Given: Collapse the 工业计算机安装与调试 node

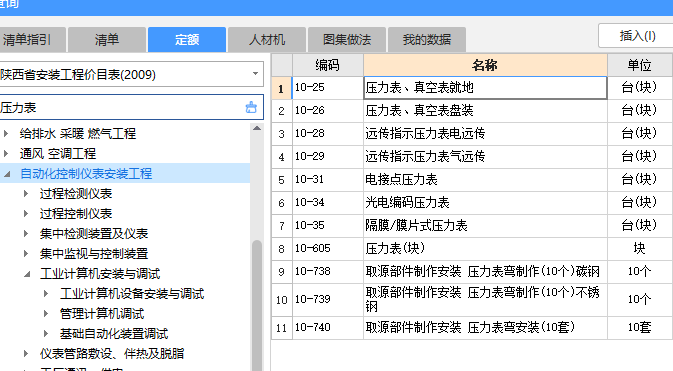Looking at the screenshot, I should pyautogui.click(x=27, y=274).
